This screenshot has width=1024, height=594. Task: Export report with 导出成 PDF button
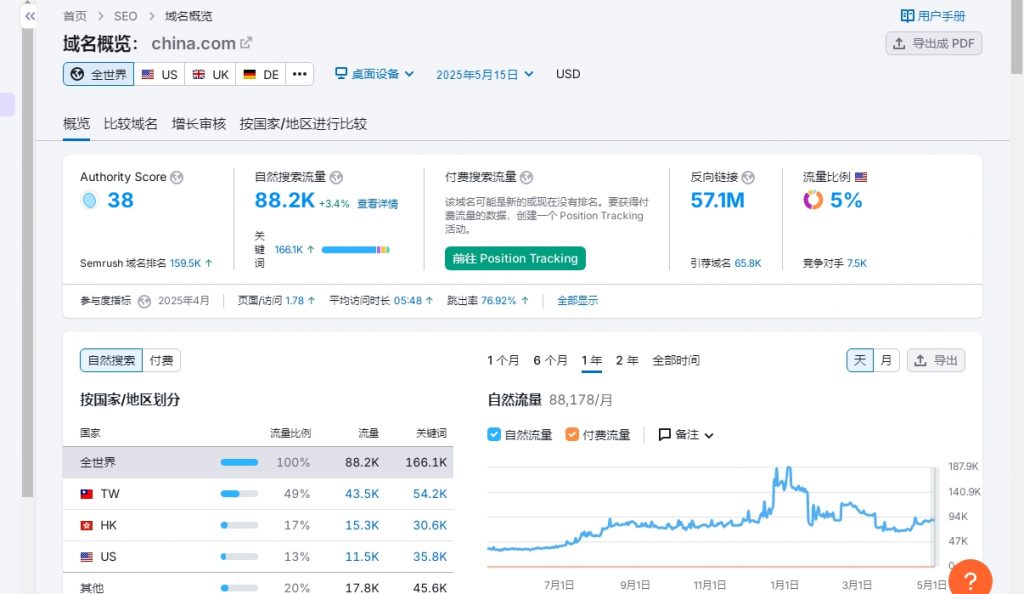pos(934,44)
